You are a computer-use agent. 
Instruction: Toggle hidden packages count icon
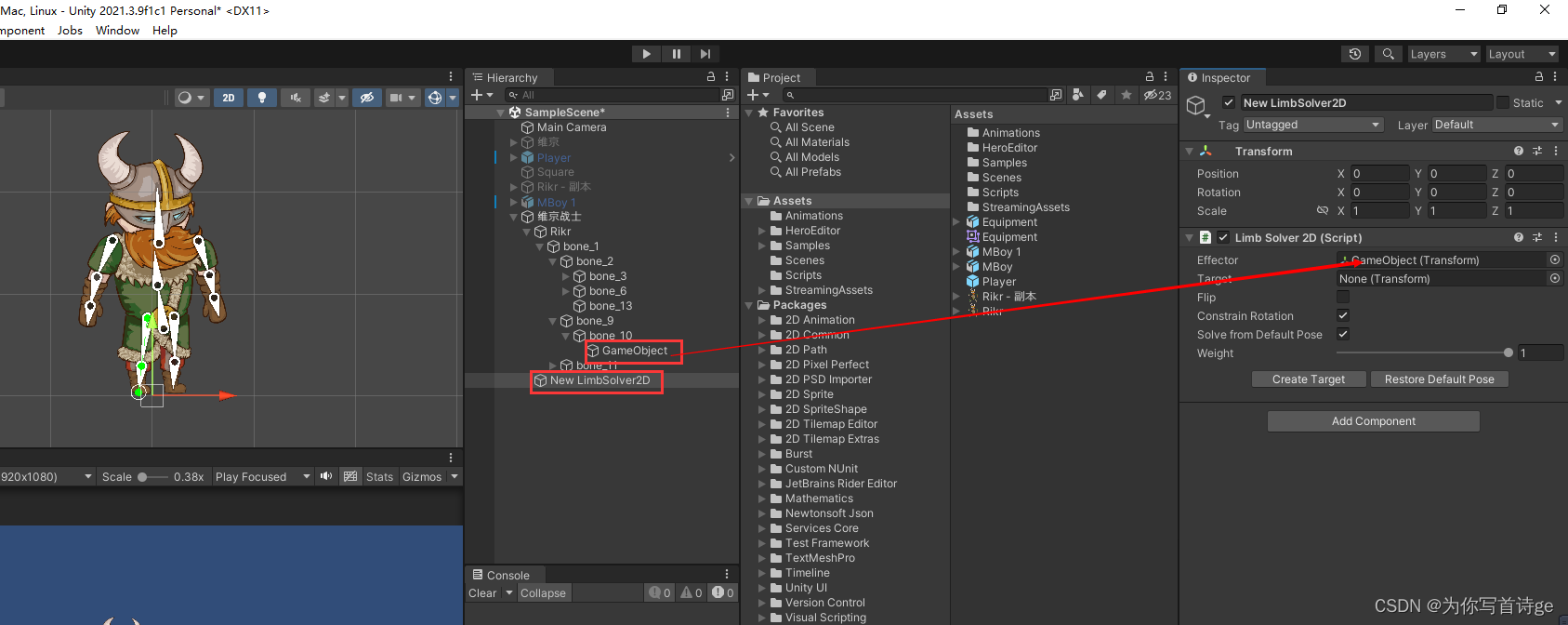pyautogui.click(x=1157, y=95)
